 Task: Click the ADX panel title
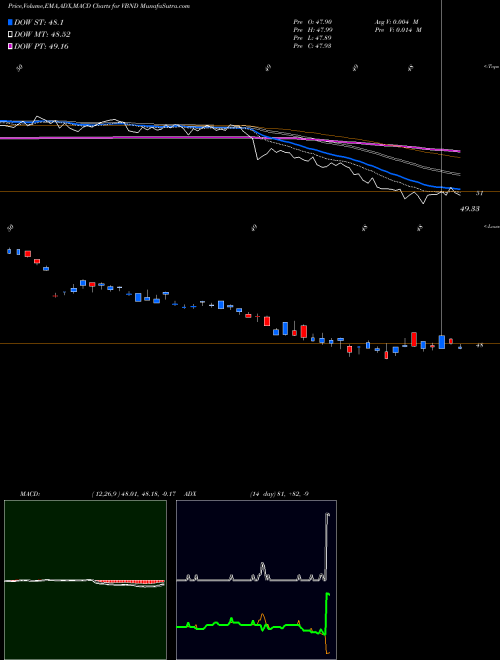coord(190,494)
